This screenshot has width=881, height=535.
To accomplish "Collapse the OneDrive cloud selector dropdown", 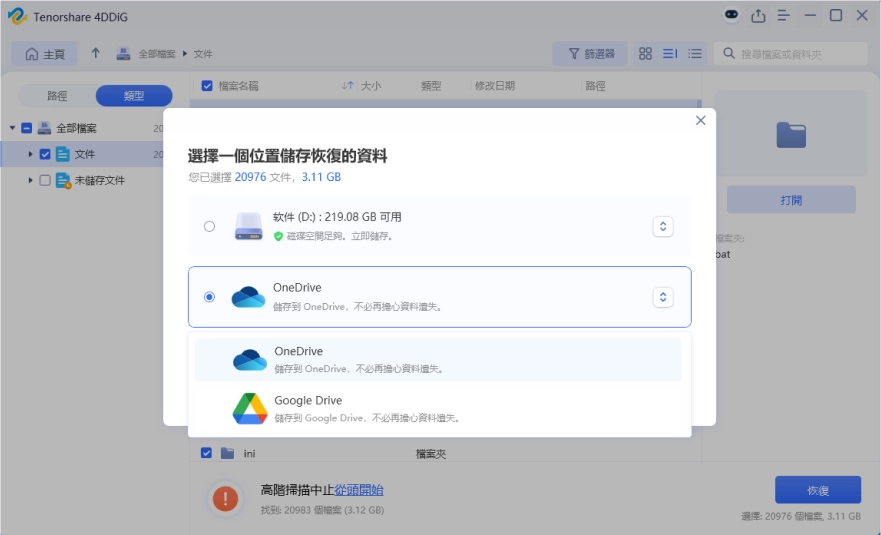I will pos(662,297).
